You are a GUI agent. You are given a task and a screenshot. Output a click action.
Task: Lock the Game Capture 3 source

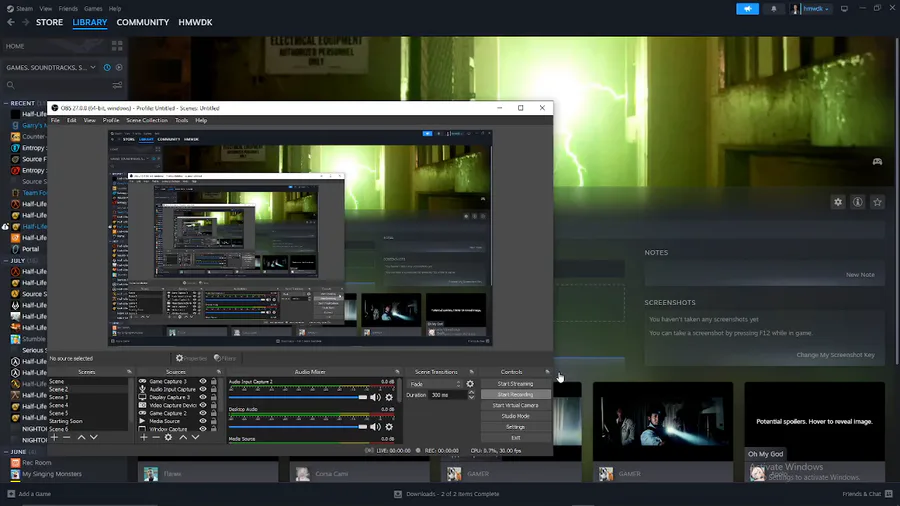point(214,381)
